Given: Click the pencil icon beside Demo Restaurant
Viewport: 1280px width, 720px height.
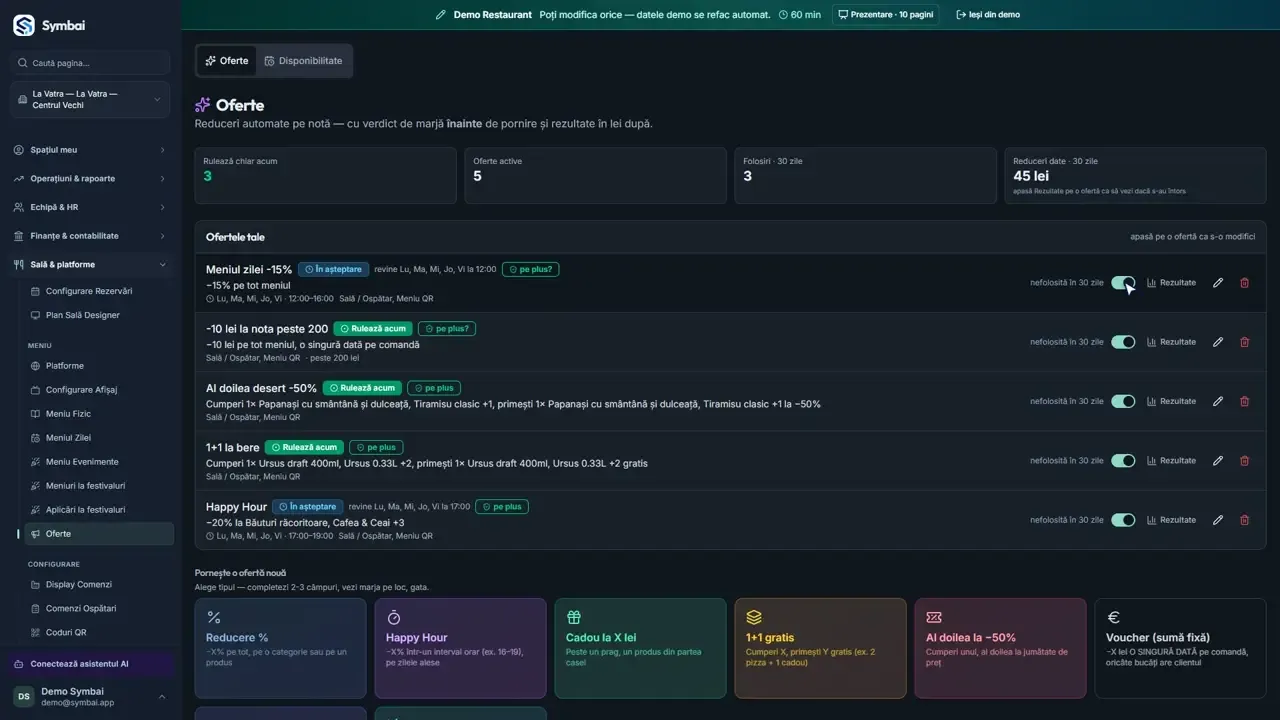Looking at the screenshot, I should [x=441, y=15].
